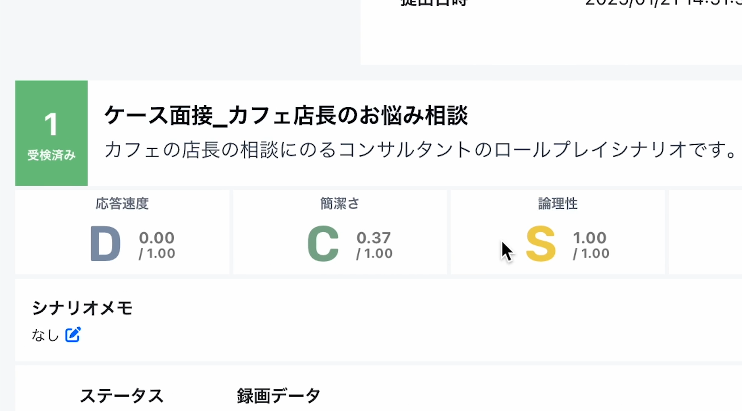Click the 1.00 / 1.00 logic score
Image resolution: width=742 pixels, height=411 pixels.
click(x=591, y=245)
